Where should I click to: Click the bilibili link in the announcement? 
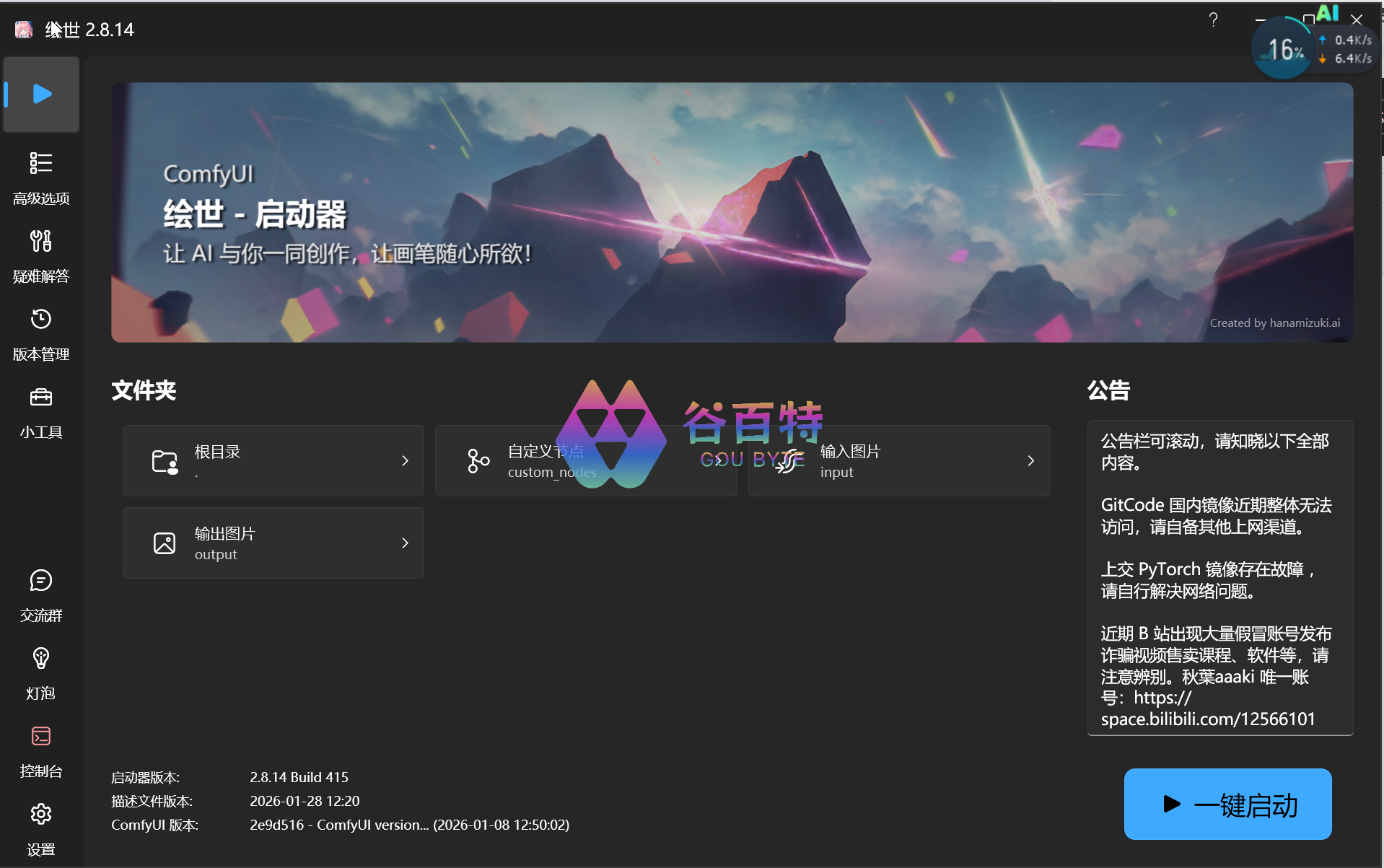tap(1207, 719)
